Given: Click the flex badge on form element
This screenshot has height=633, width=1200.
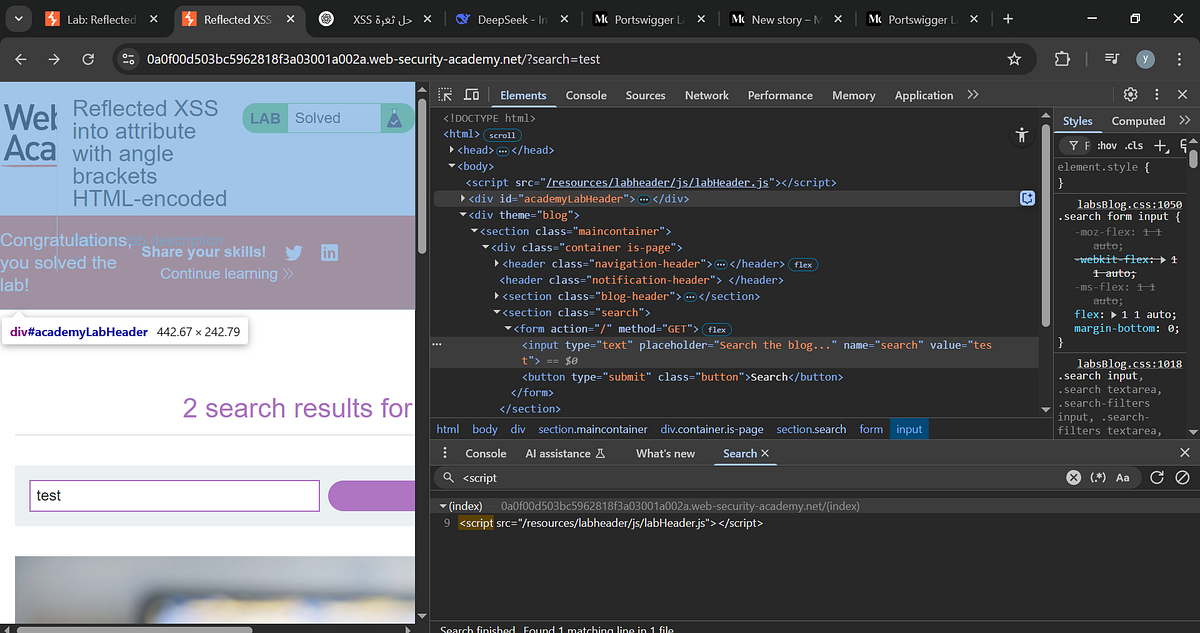Looking at the screenshot, I should (716, 329).
